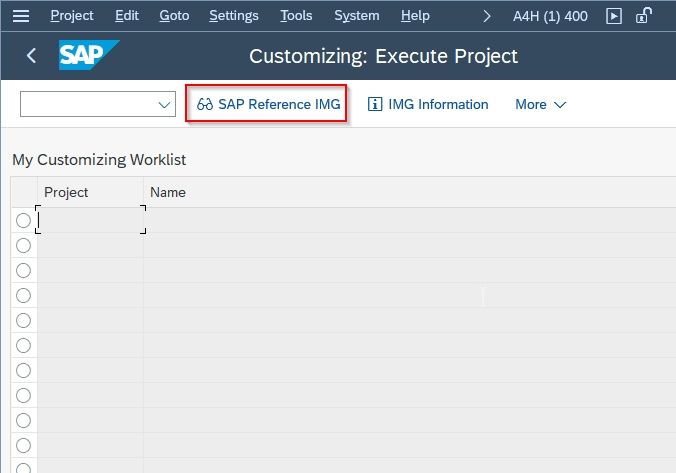676x473 pixels.
Task: Click the Name column header
Action: pos(168,192)
